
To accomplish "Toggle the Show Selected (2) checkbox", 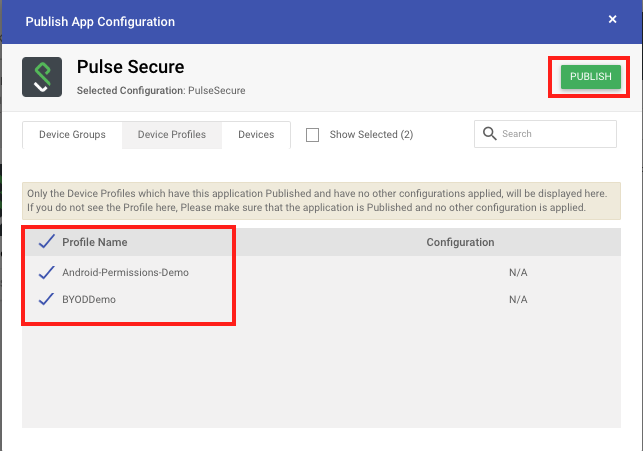I will 312,135.
